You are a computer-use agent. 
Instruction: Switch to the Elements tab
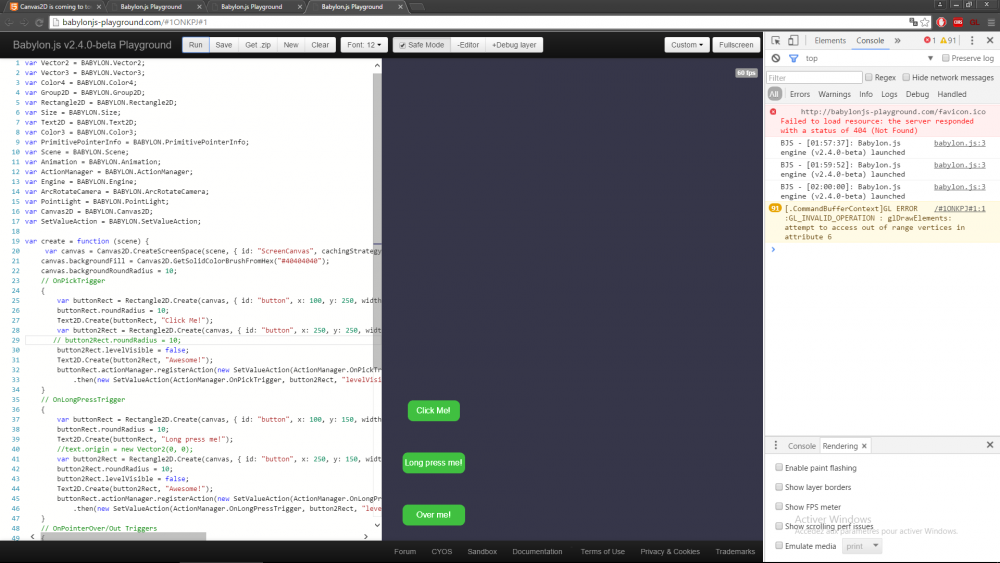[830, 40]
